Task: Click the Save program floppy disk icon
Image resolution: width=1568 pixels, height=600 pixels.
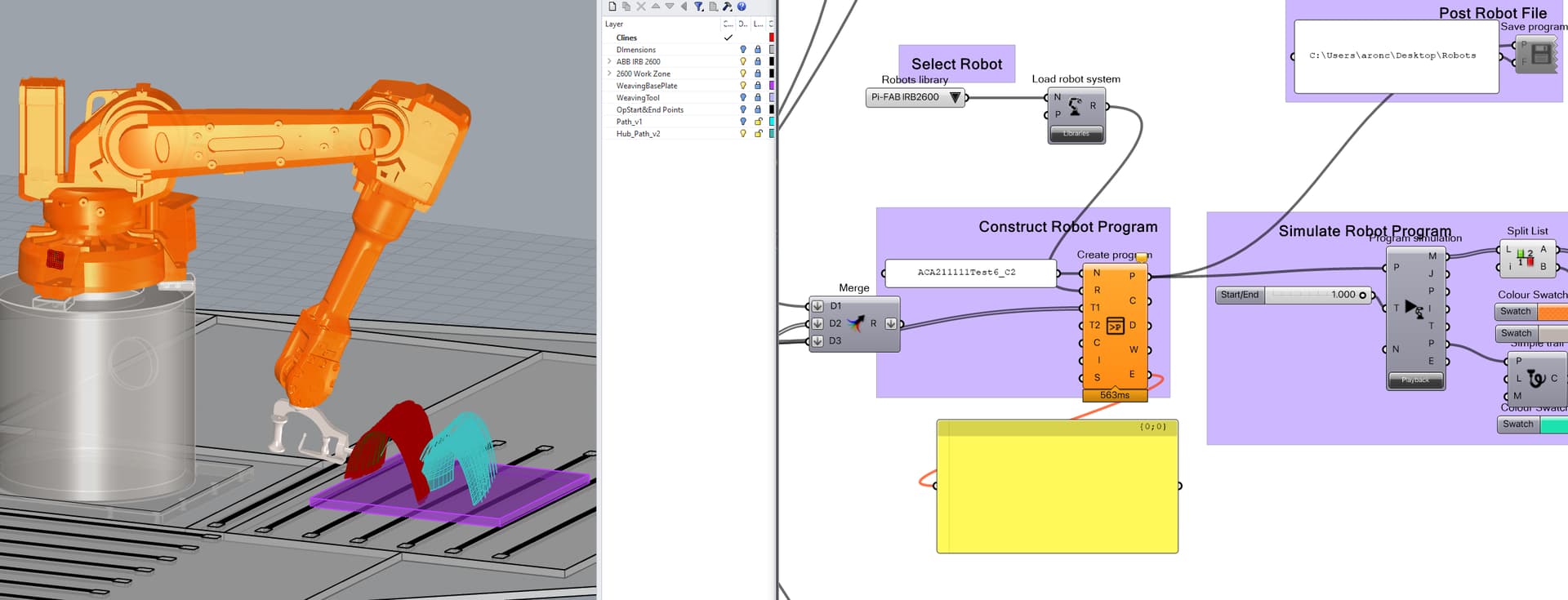Action: [x=1541, y=54]
